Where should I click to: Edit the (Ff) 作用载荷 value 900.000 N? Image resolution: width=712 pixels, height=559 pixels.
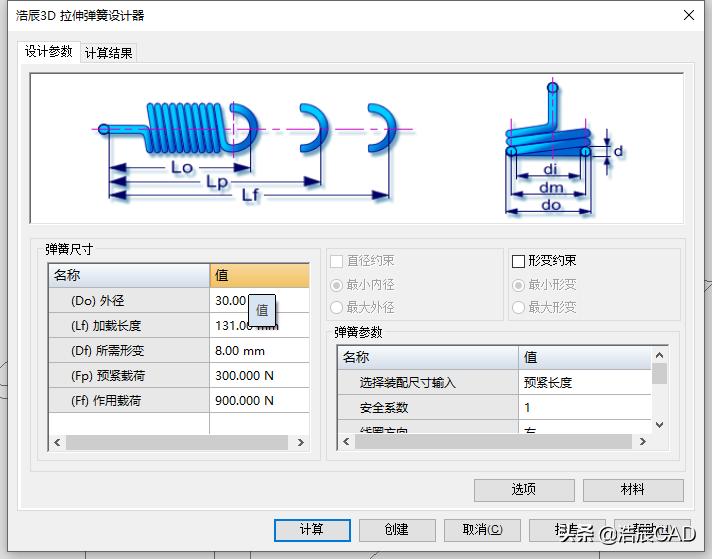point(259,401)
